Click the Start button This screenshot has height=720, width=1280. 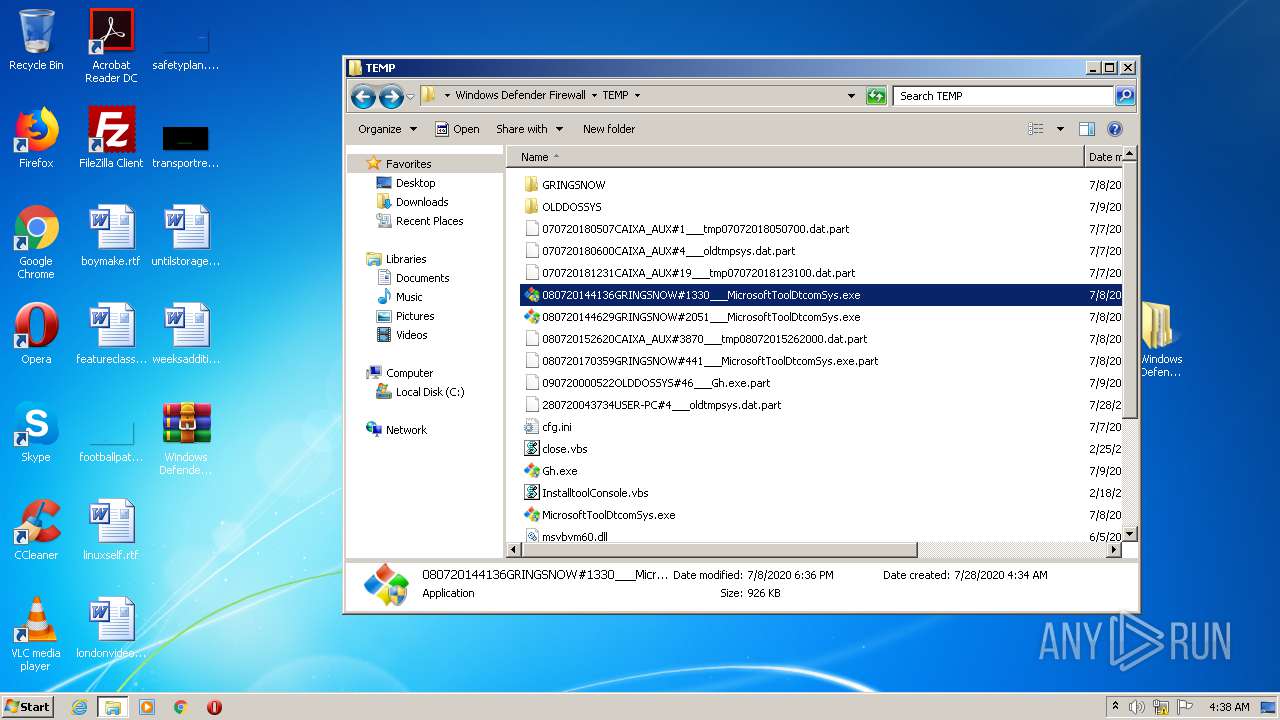(28, 706)
